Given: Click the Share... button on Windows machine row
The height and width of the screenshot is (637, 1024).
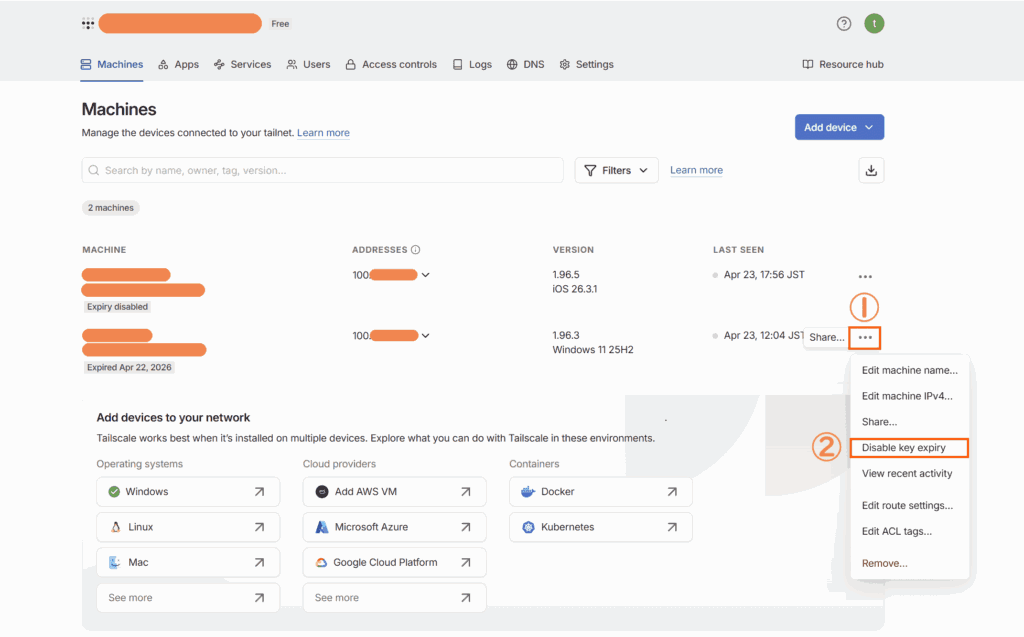Looking at the screenshot, I should click(x=826, y=338).
